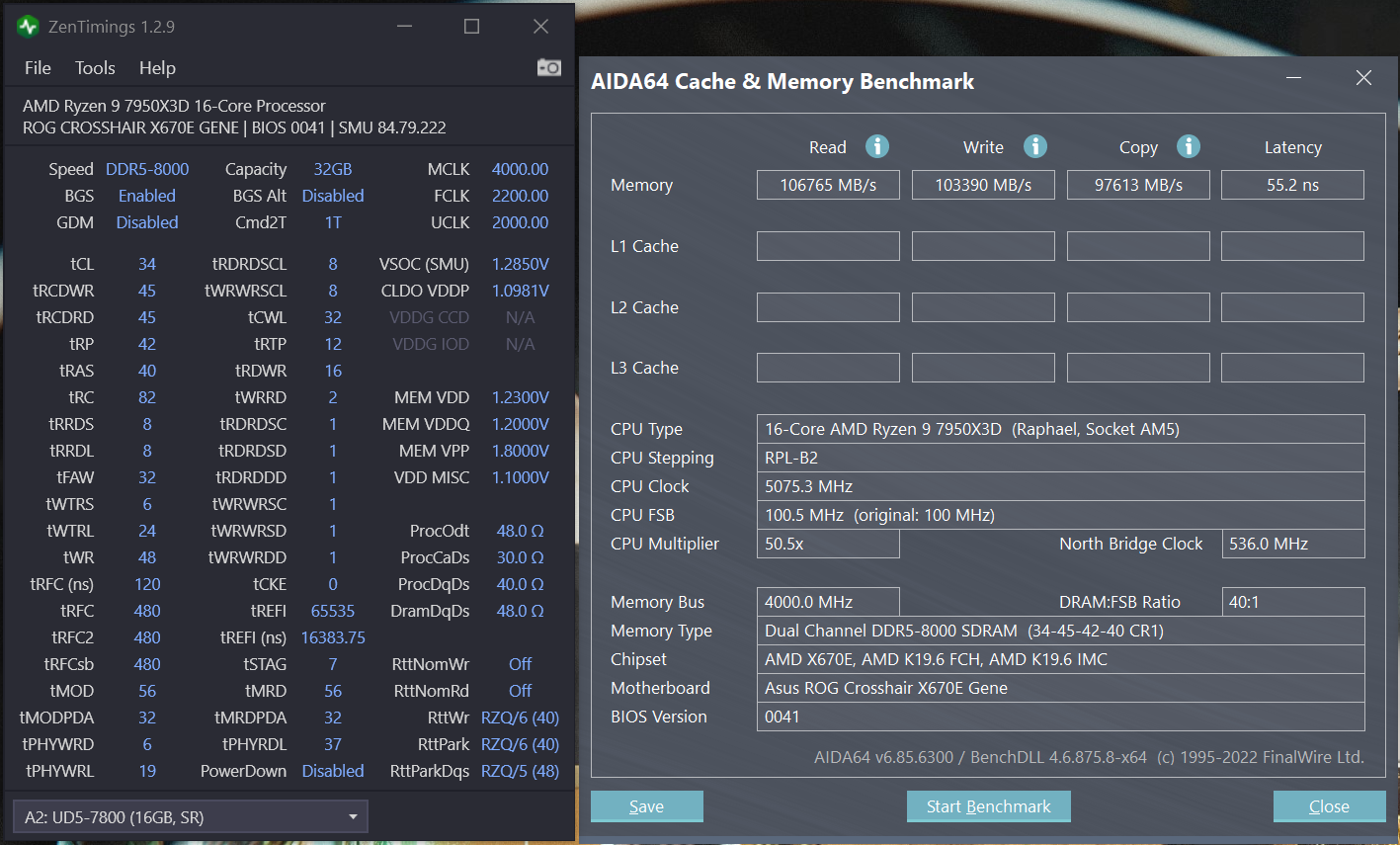
Task: Close the ZenTimings window with X
Action: click(540, 27)
